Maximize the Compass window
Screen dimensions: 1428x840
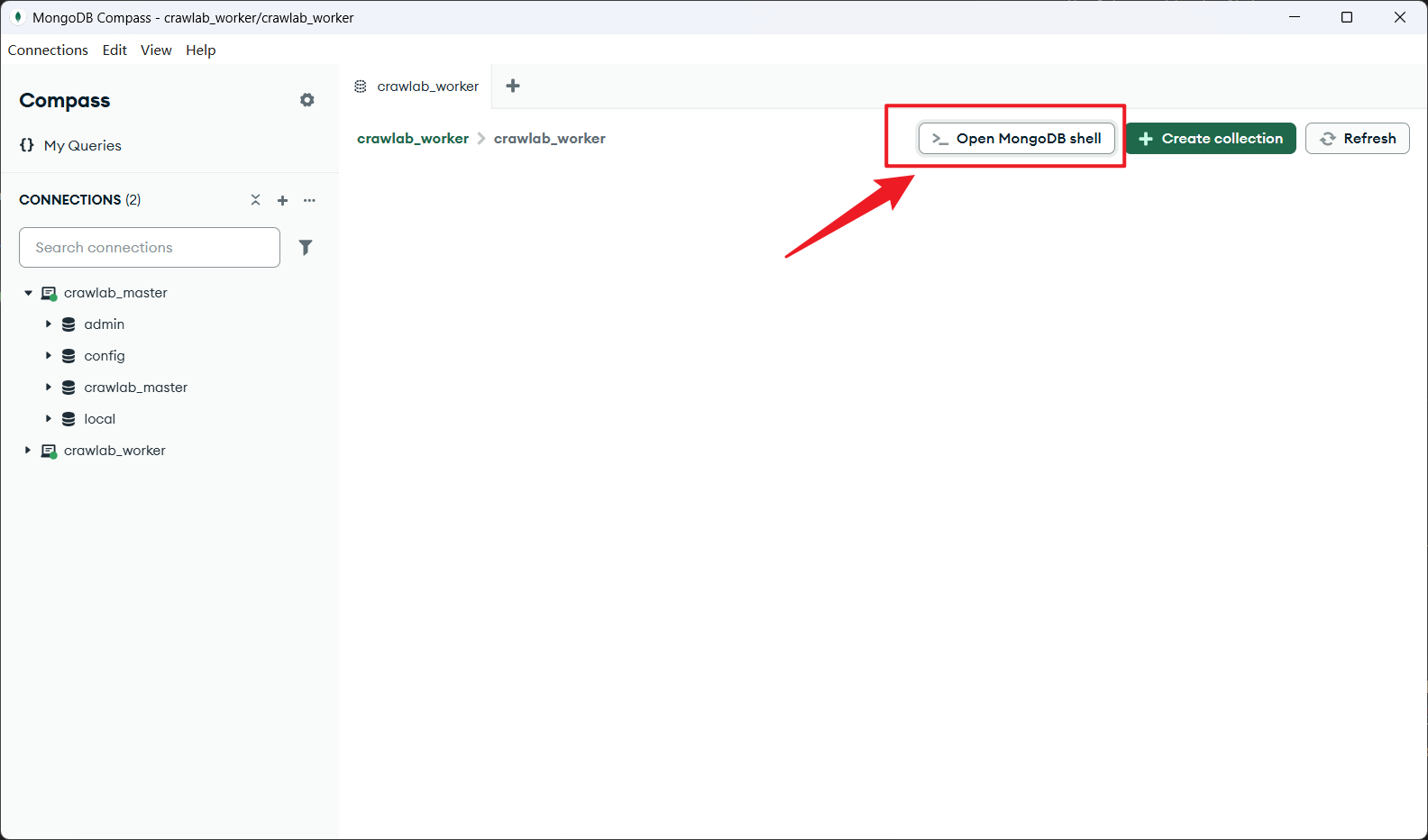click(1347, 17)
